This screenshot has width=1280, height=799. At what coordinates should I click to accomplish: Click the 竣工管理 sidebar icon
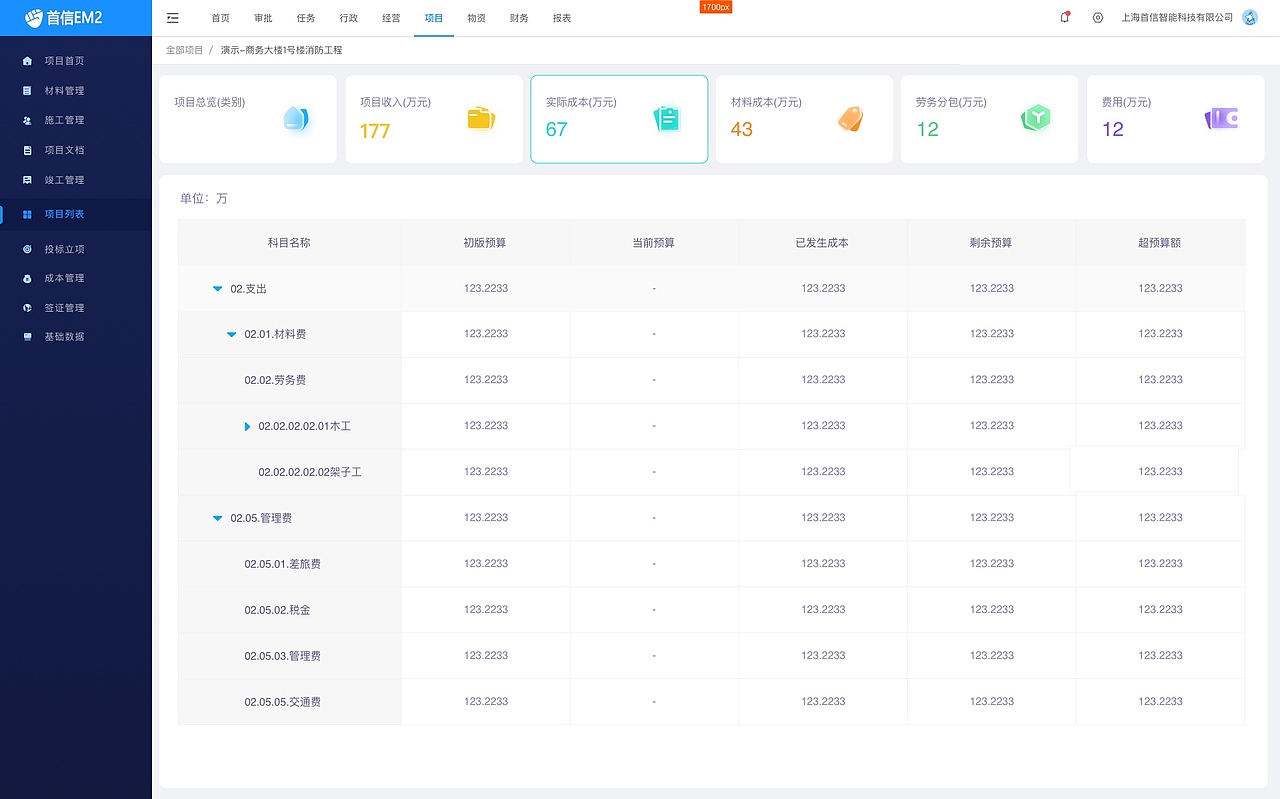click(x=27, y=181)
